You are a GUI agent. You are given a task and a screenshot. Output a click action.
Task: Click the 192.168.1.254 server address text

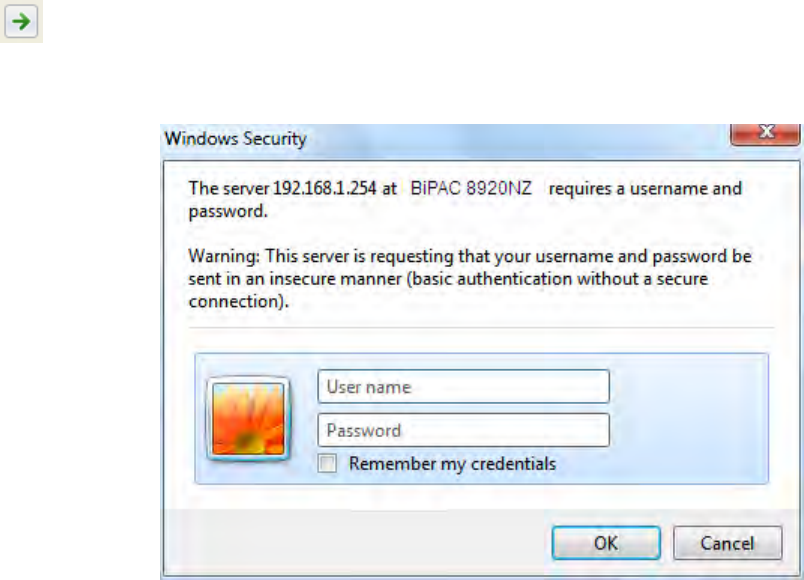325,188
